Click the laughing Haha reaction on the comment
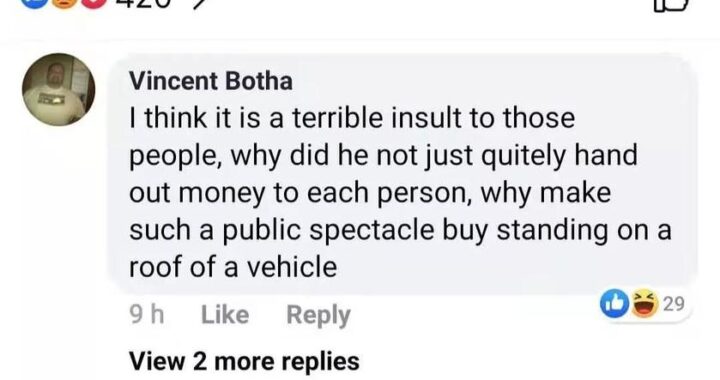 [644, 303]
